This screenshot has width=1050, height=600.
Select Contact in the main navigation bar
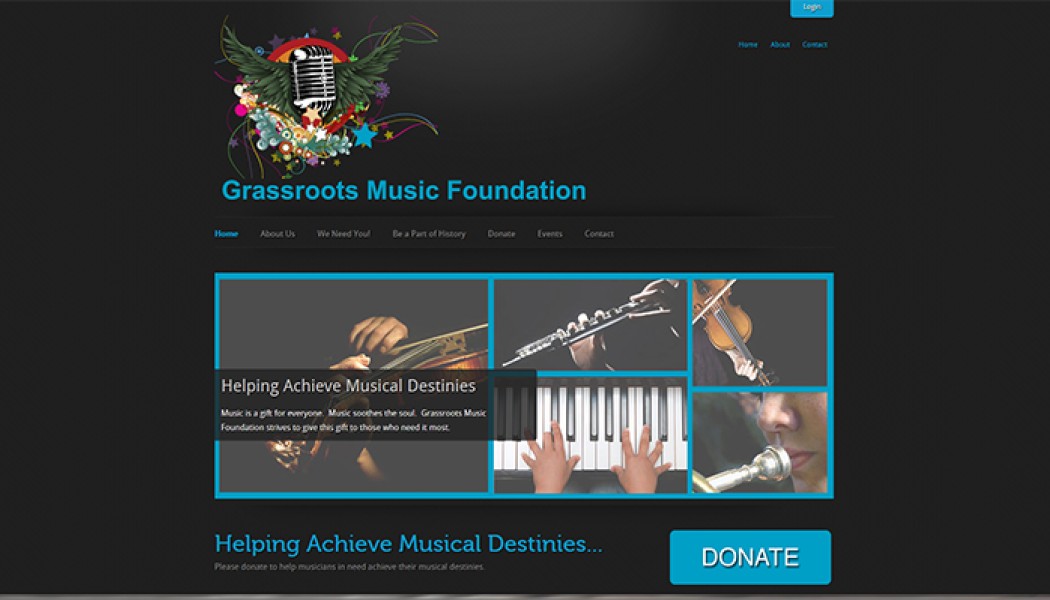[599, 234]
